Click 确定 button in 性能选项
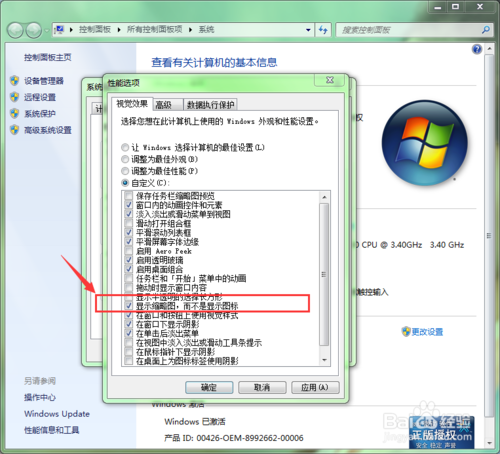Image resolution: width=500 pixels, height=454 pixels. click(209, 387)
